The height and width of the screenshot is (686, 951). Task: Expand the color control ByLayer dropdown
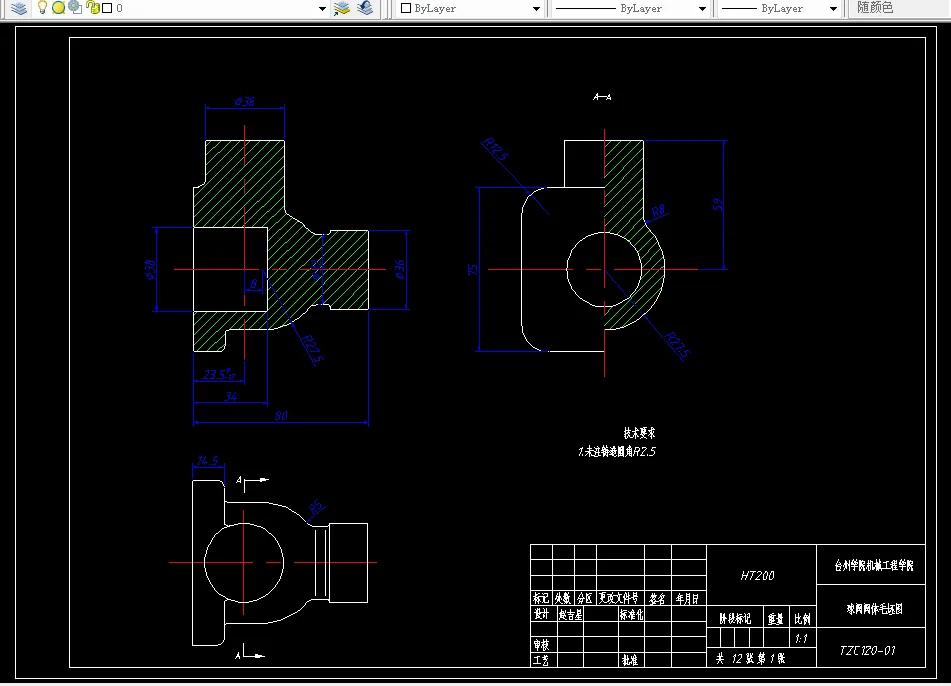(536, 9)
